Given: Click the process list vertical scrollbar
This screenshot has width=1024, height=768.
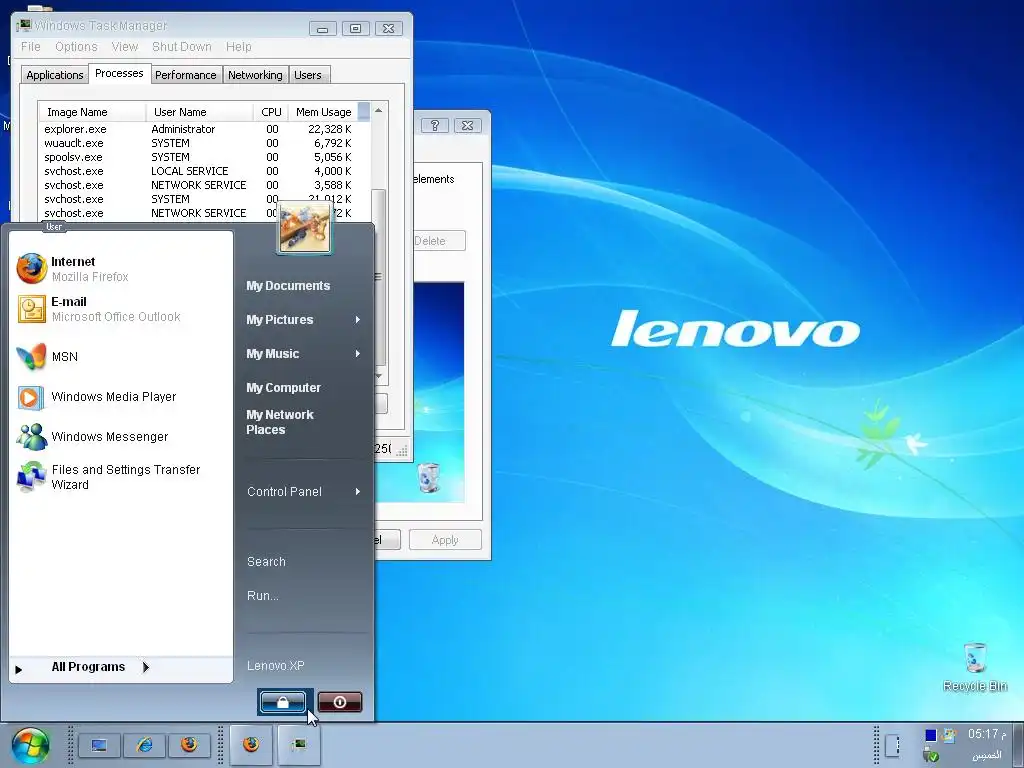Looking at the screenshot, I should (379, 277).
